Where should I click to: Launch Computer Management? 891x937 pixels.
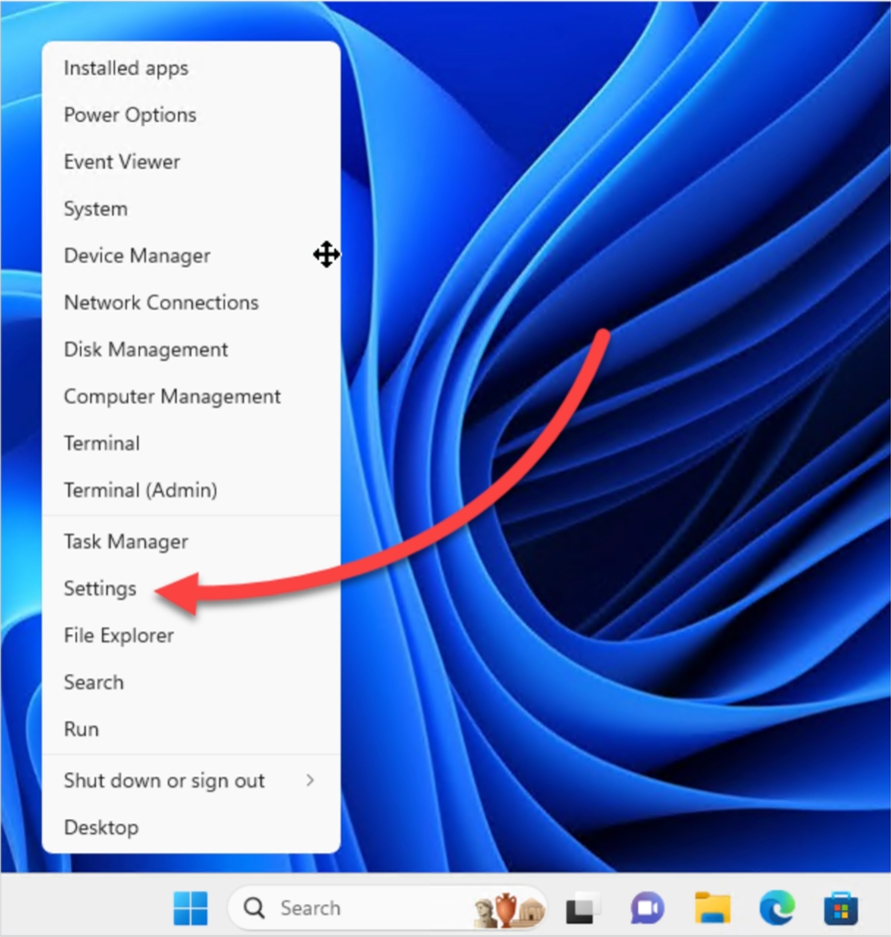pos(191,396)
